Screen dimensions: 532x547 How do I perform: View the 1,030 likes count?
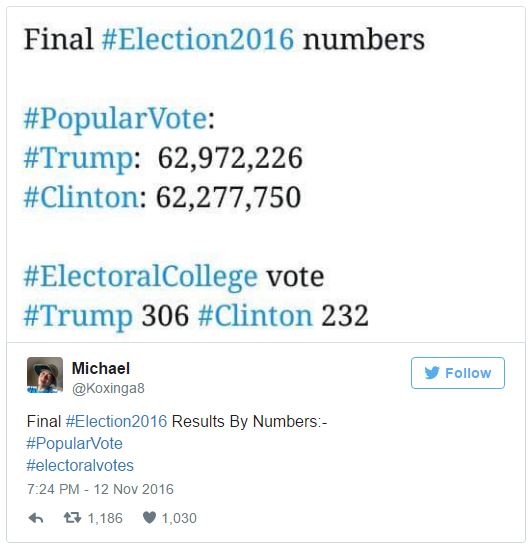click(x=179, y=518)
